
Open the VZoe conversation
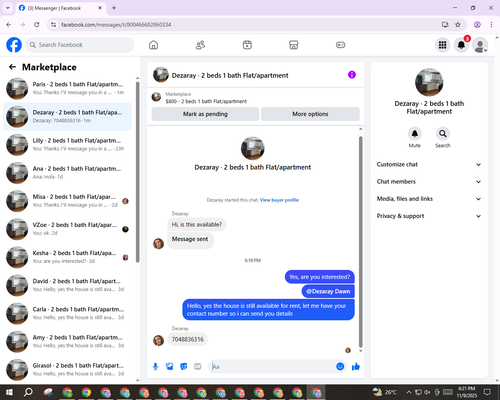(67, 229)
